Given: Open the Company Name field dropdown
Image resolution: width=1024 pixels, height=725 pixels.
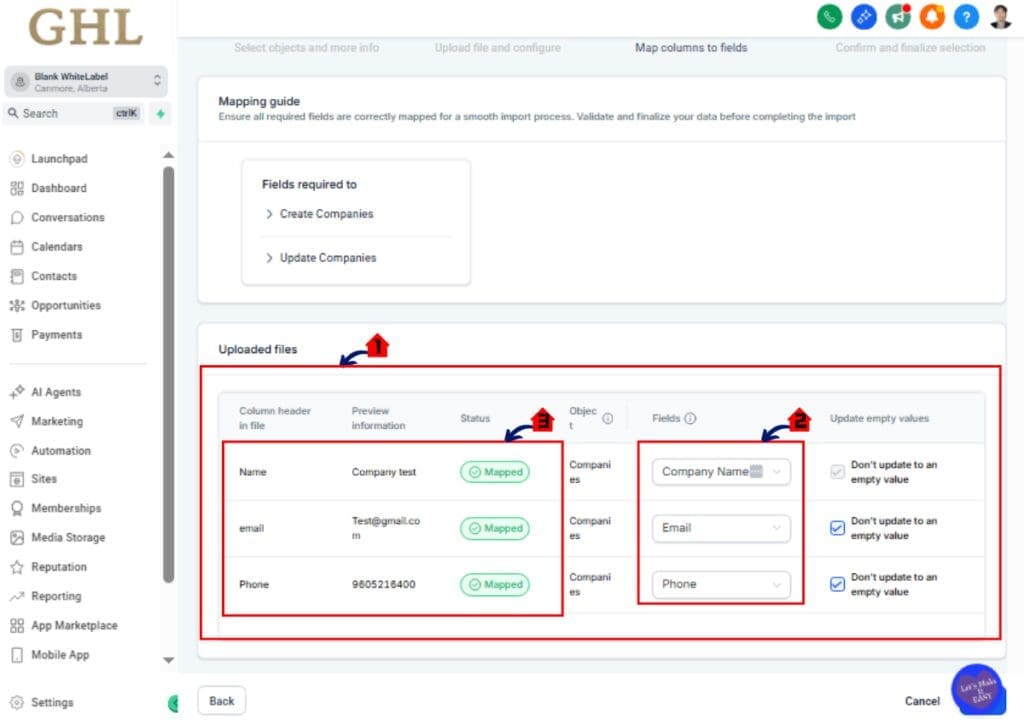Looking at the screenshot, I should pyautogui.click(x=720, y=471).
